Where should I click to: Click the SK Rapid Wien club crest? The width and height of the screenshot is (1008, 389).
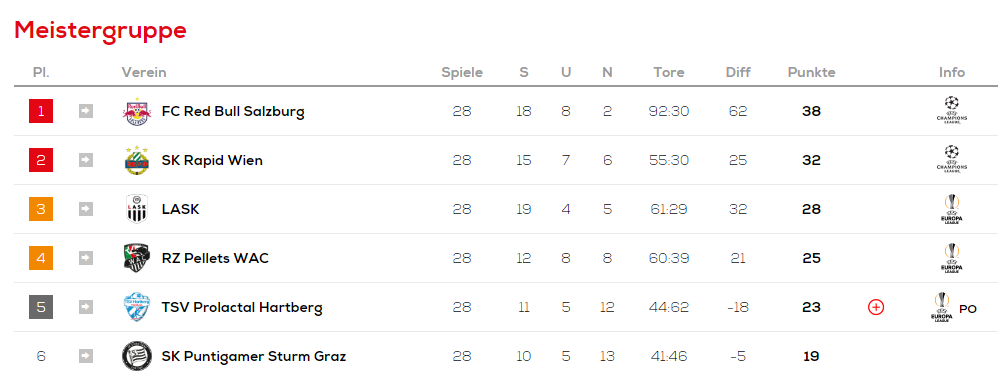click(136, 160)
